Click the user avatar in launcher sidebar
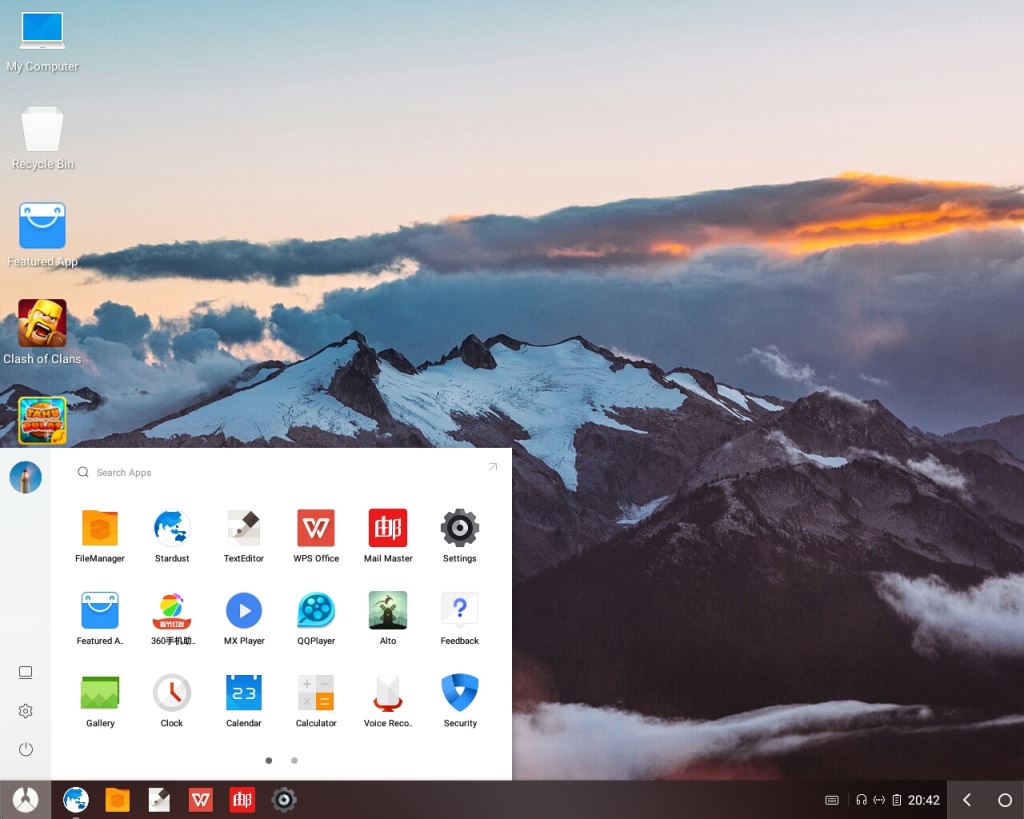The height and width of the screenshot is (819, 1024). point(25,477)
